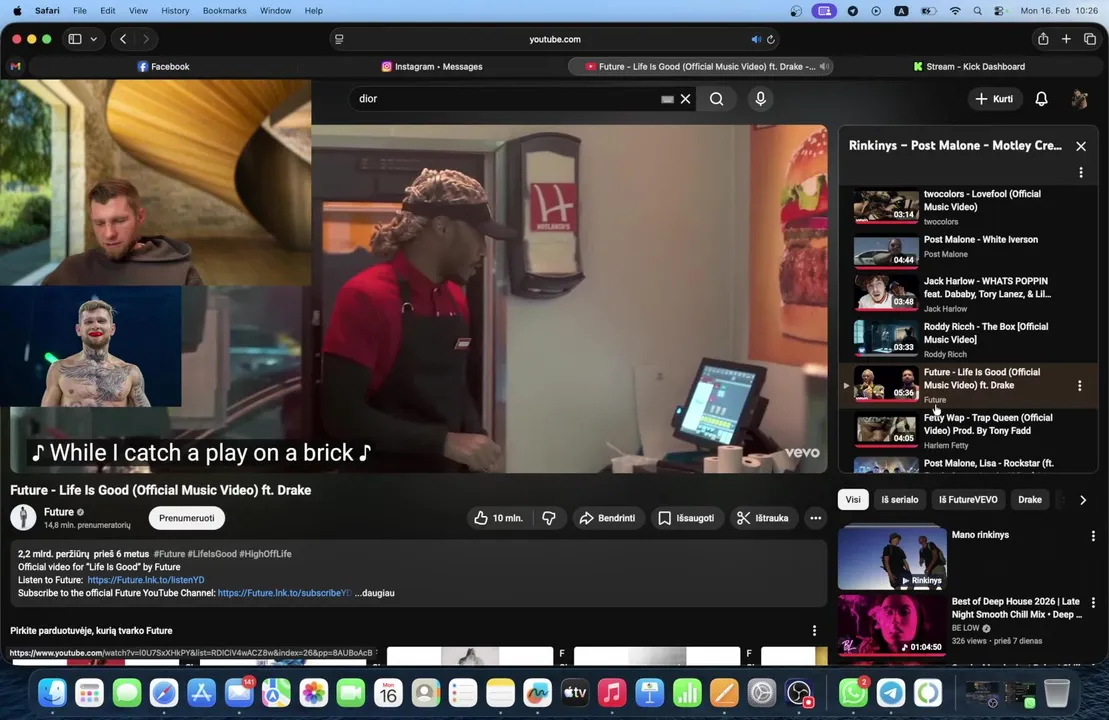This screenshot has height=720, width=1109.
Task: Save the video with Išsaugoti
Action: click(686, 518)
